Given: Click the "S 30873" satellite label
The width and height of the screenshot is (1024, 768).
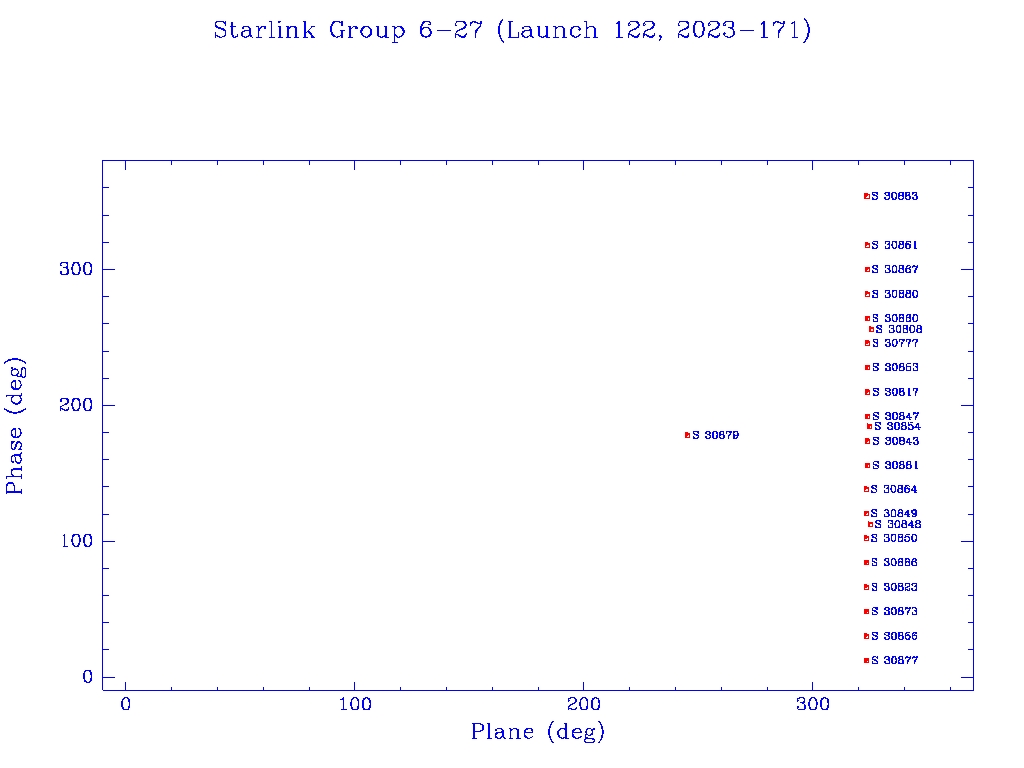Looking at the screenshot, I should click(x=894, y=611).
